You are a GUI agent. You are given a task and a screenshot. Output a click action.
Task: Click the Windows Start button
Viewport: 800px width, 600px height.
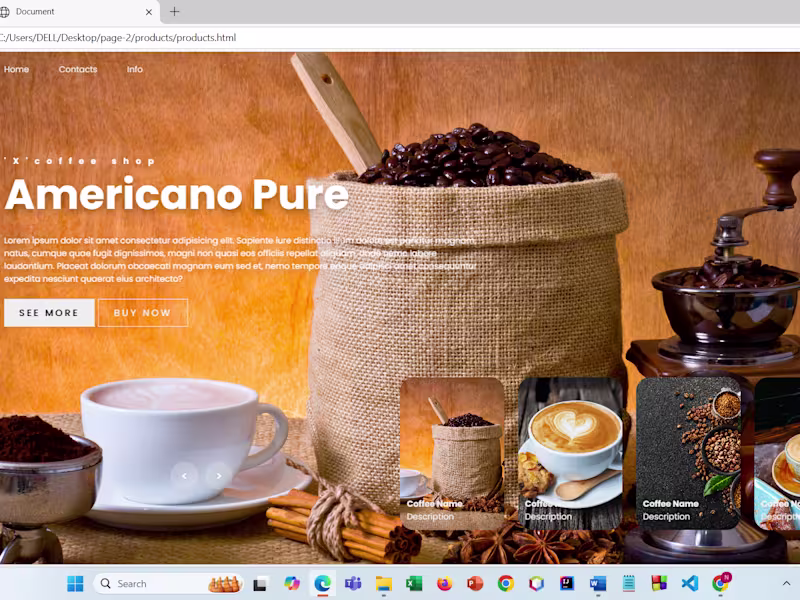(x=76, y=583)
